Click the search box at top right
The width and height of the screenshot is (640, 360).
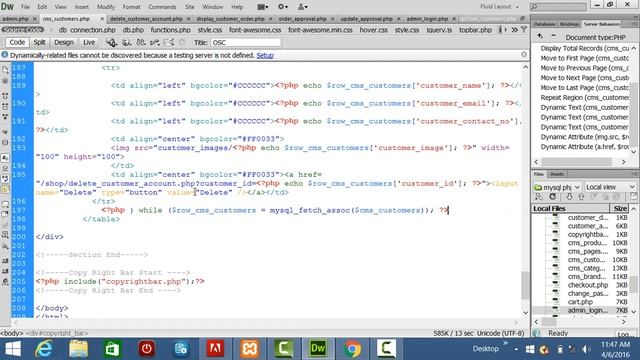[558, 7]
